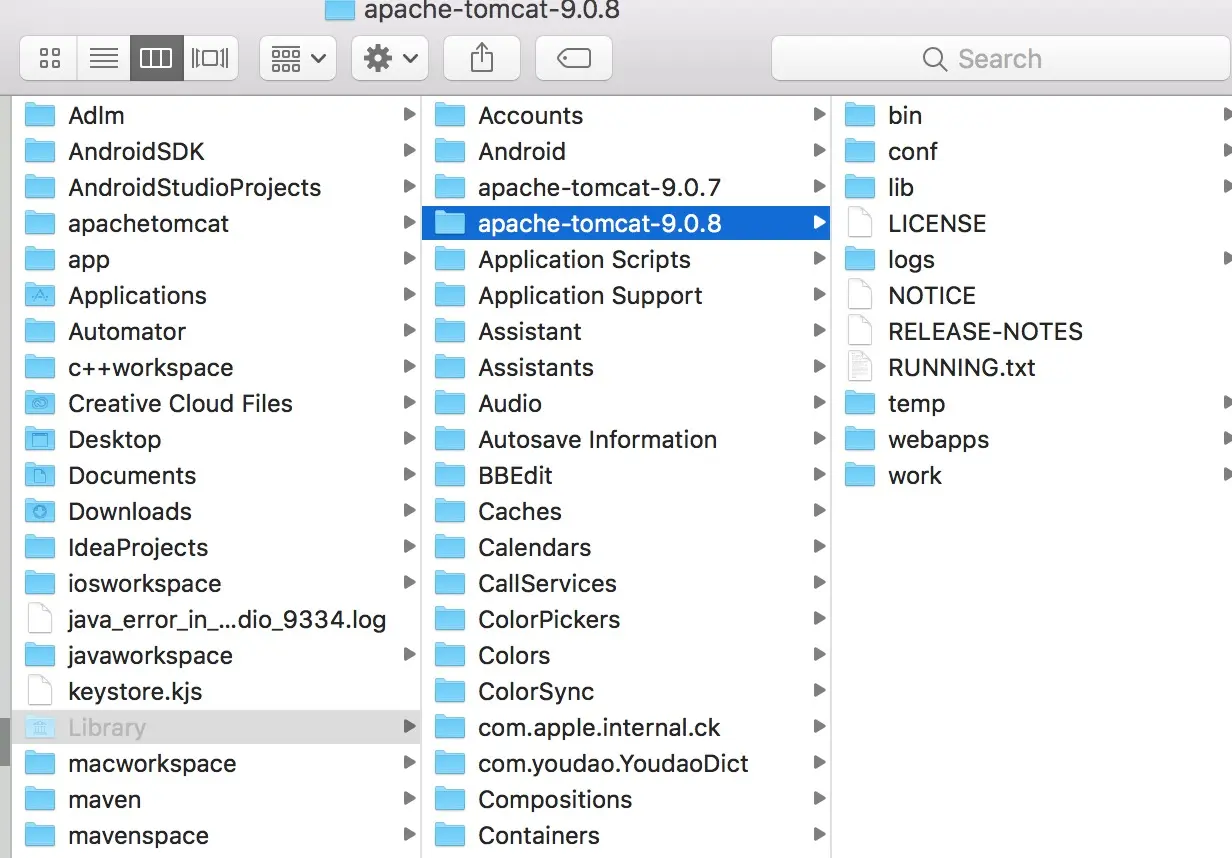The width and height of the screenshot is (1232, 858).
Task: Switch Finder to icon view
Action: [x=49, y=58]
